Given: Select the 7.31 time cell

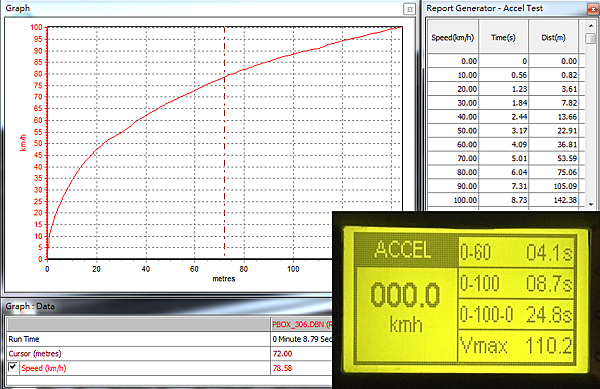Looking at the screenshot, I should [x=503, y=186].
